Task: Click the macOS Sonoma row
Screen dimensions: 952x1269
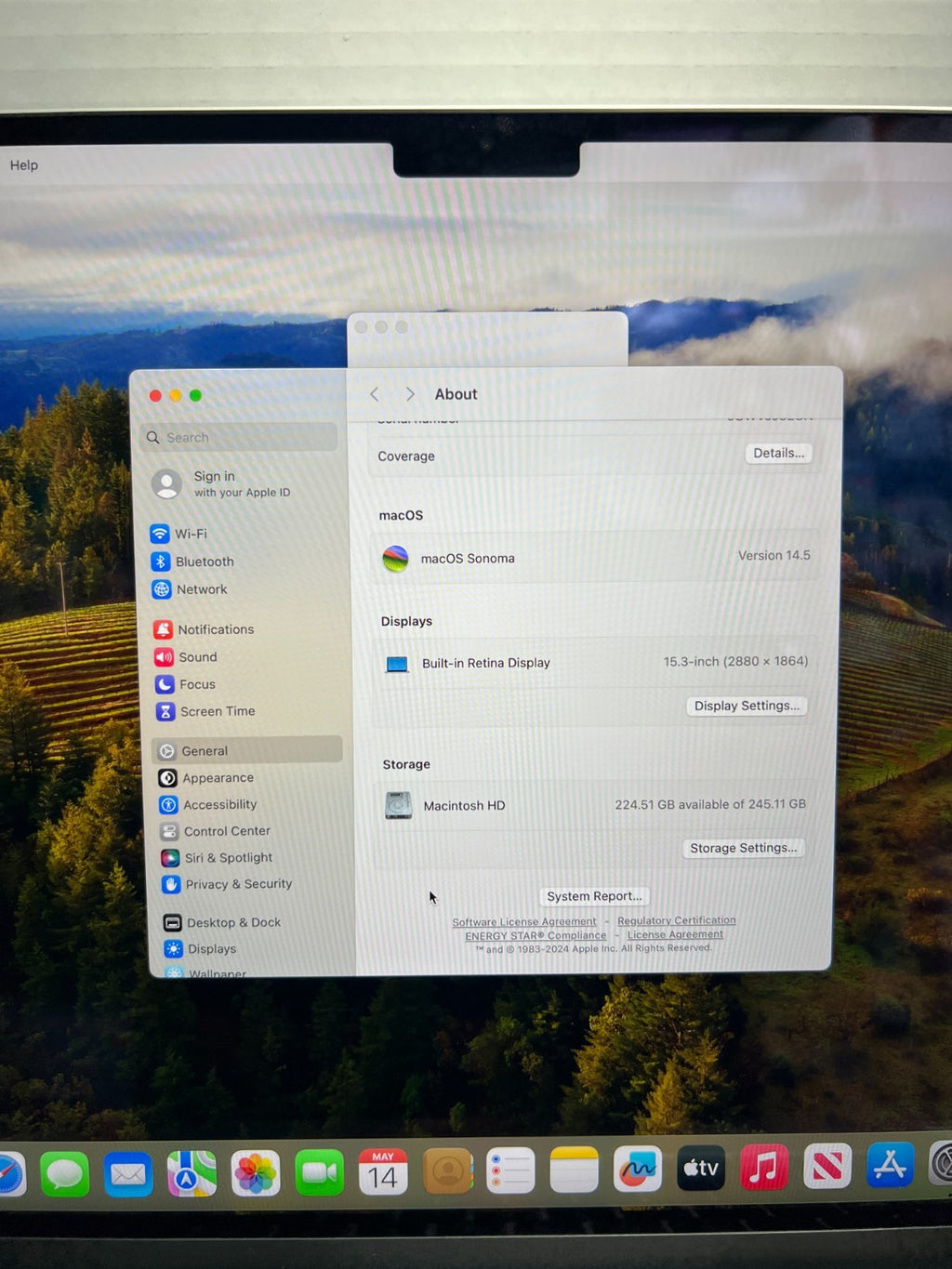Action: 596,558
